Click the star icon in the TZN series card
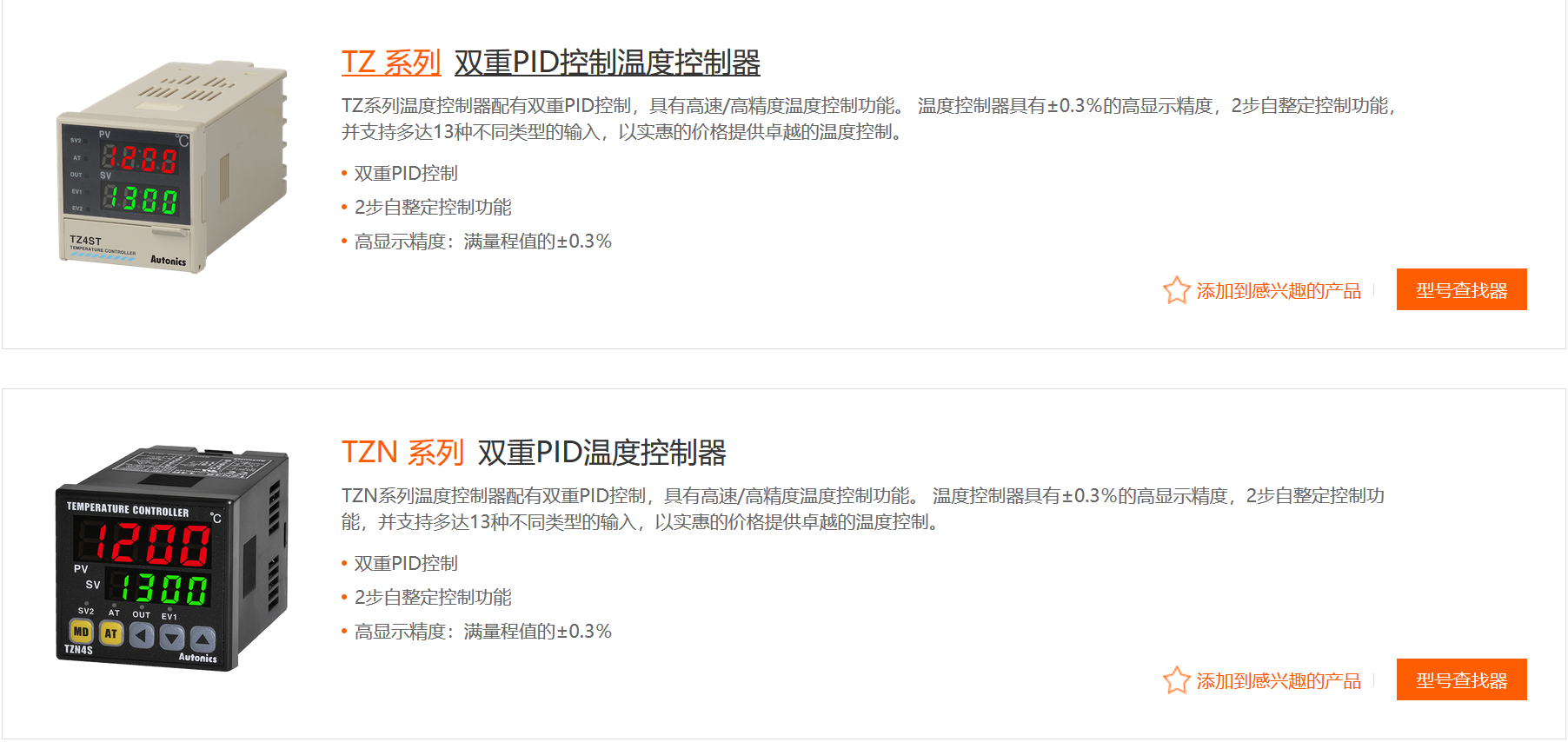This screenshot has height=742, width=1568. click(1176, 680)
